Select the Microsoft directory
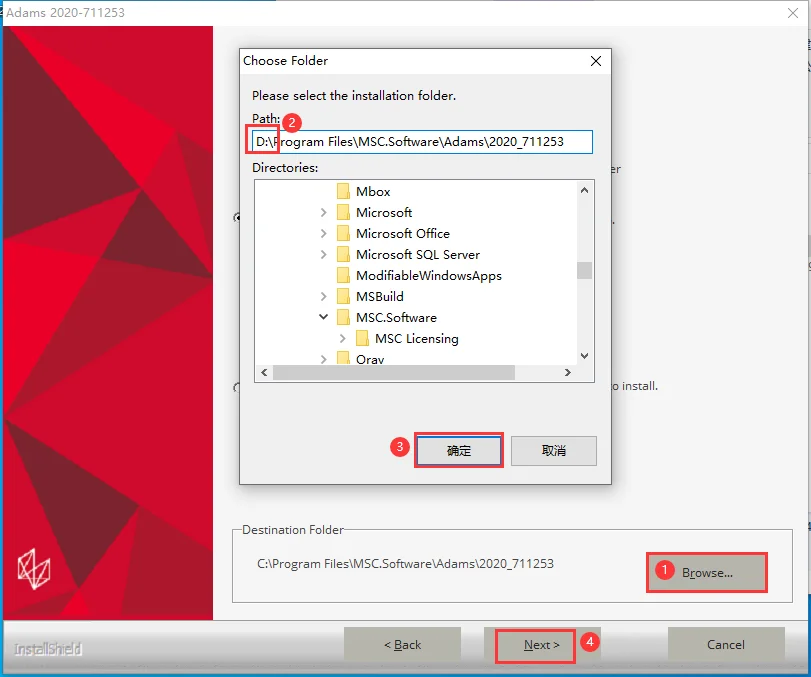The width and height of the screenshot is (811, 677). [384, 213]
